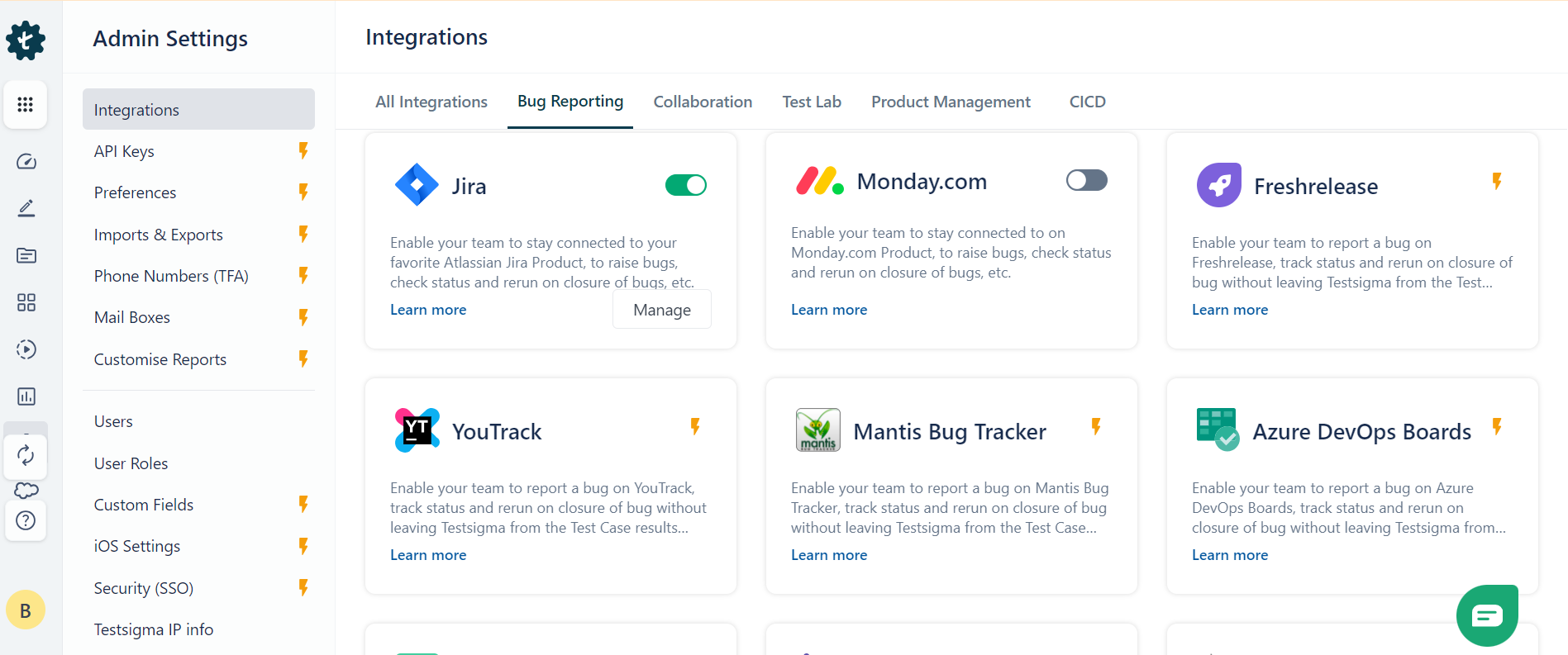Open Learn more link under YouTrack
Image resolution: width=1568 pixels, height=655 pixels.
(x=428, y=555)
